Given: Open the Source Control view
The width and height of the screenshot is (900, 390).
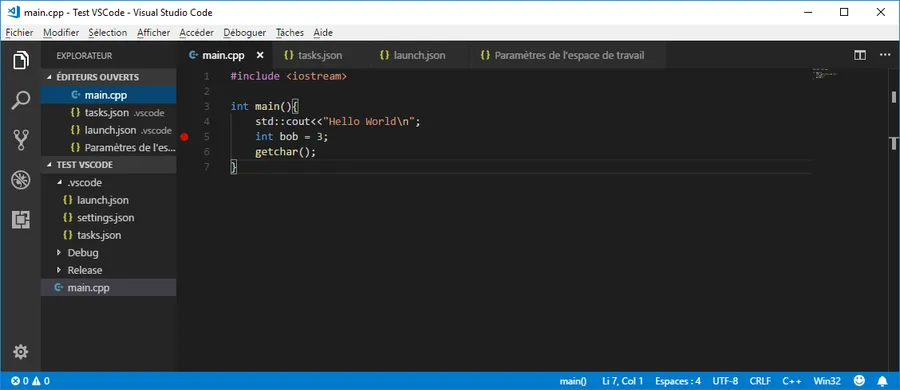Looking at the screenshot, I should tap(21, 140).
